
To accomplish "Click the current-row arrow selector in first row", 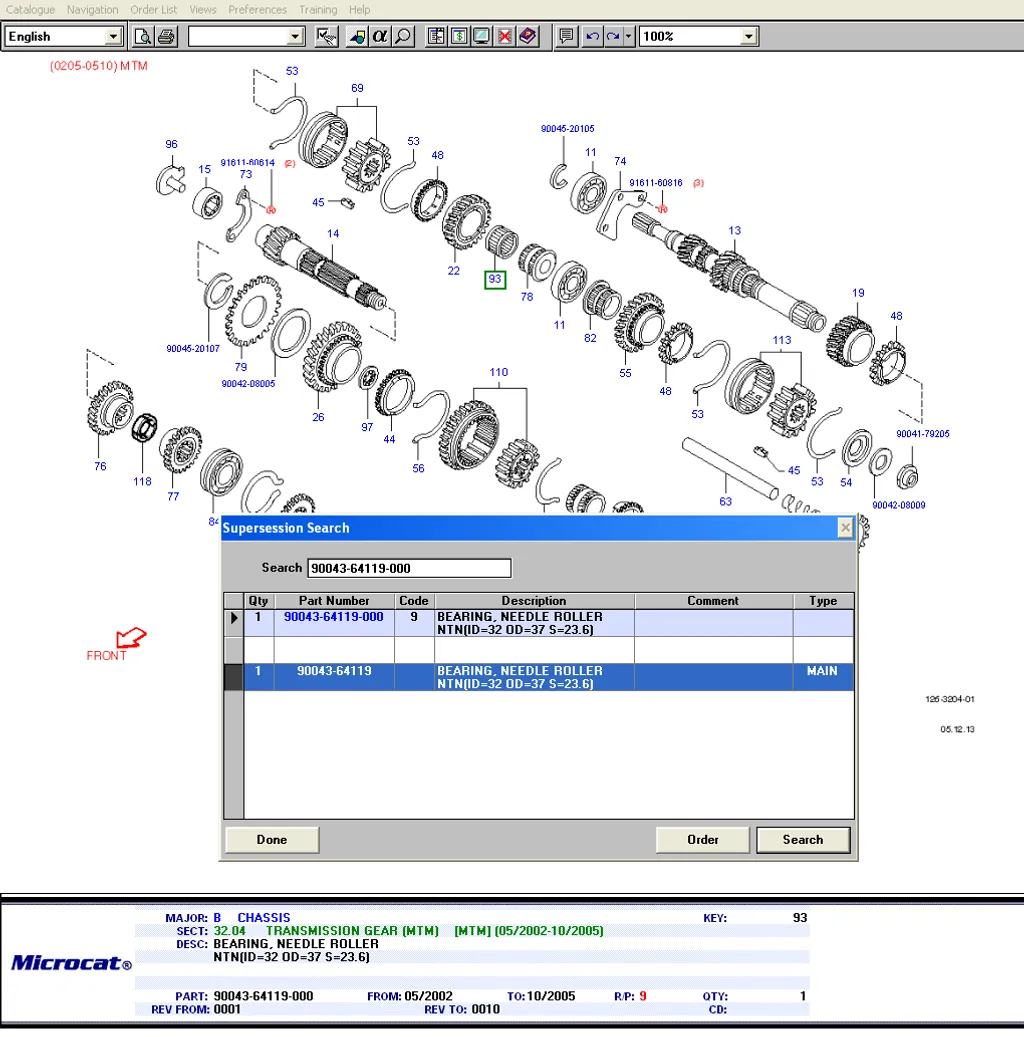I will (234, 618).
